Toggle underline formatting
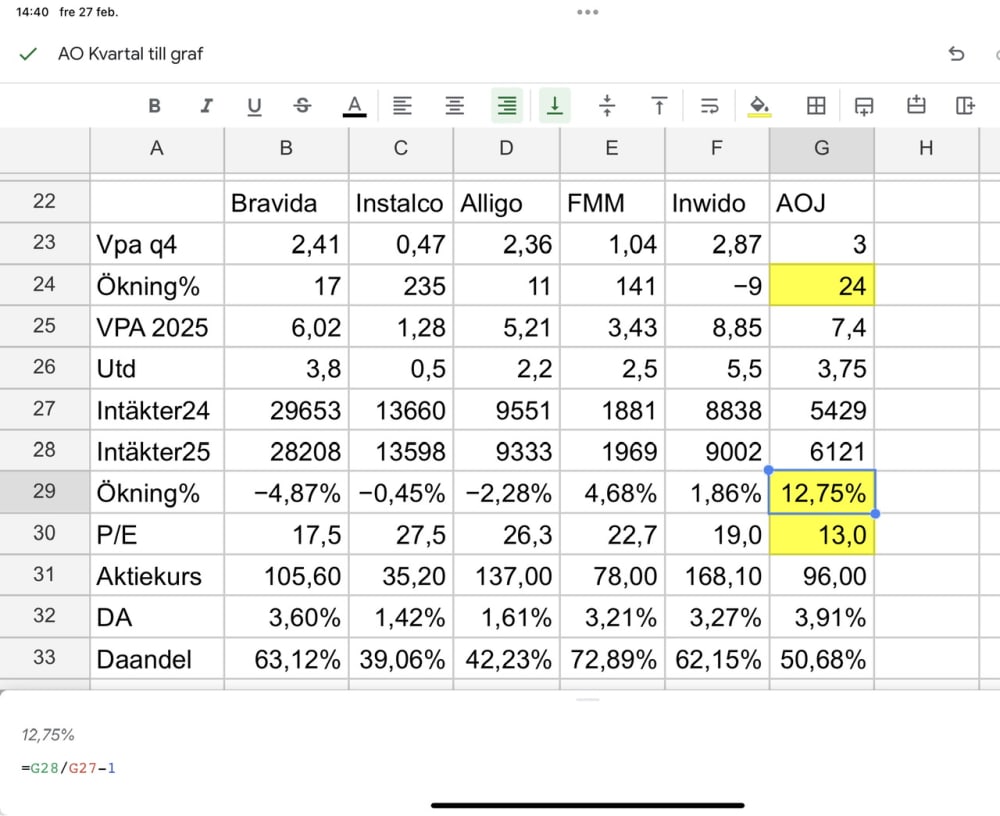Screen dimensions: 1000x816 pos(254,105)
